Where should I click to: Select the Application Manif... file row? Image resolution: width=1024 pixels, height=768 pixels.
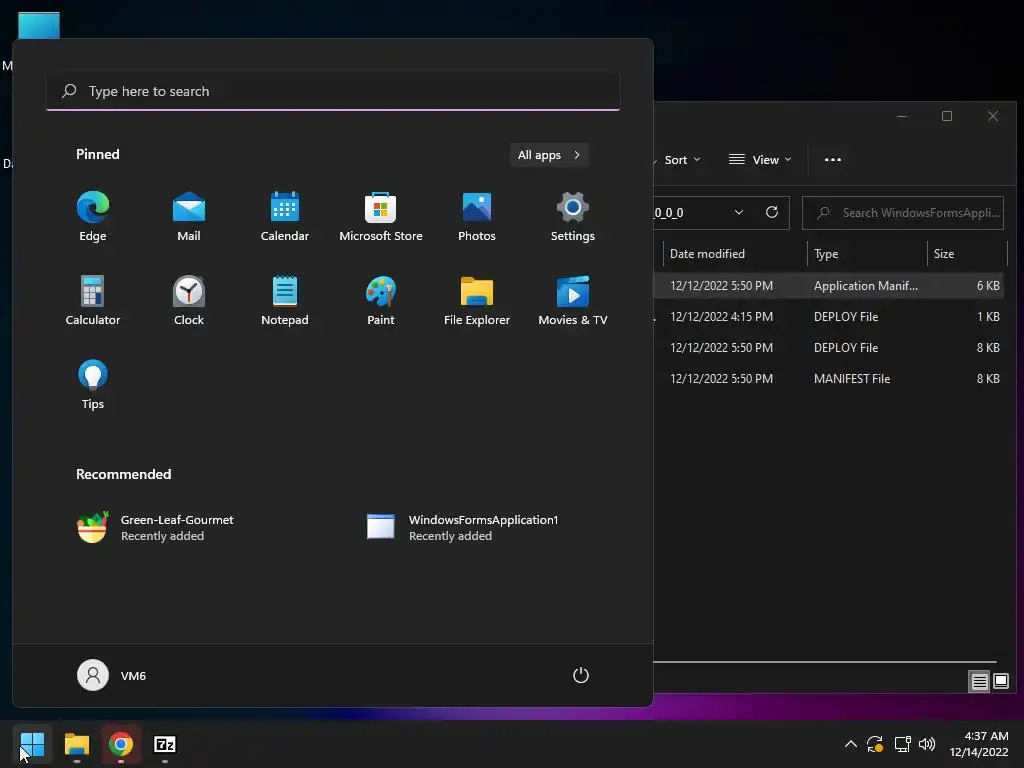(x=828, y=286)
